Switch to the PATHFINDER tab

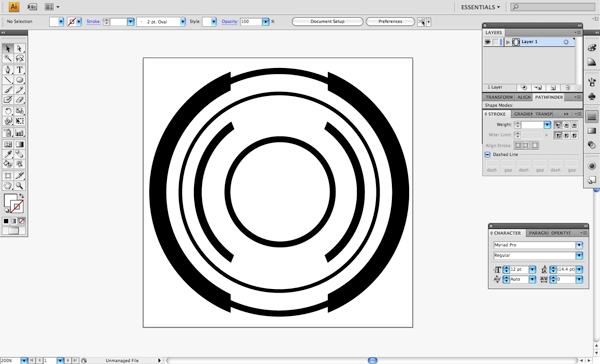[549, 97]
